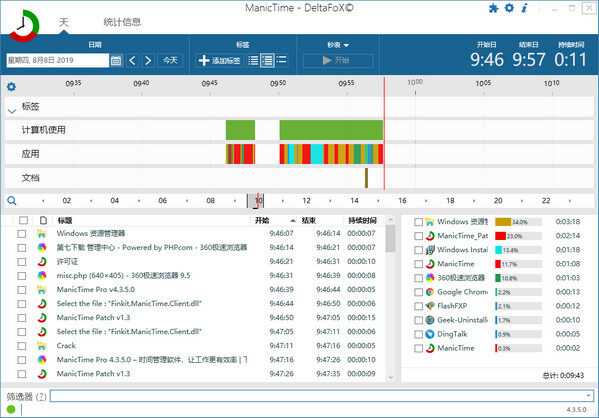Click the brown 文档 timeline bar
Viewport: 599px width, 418px height.
[366, 178]
